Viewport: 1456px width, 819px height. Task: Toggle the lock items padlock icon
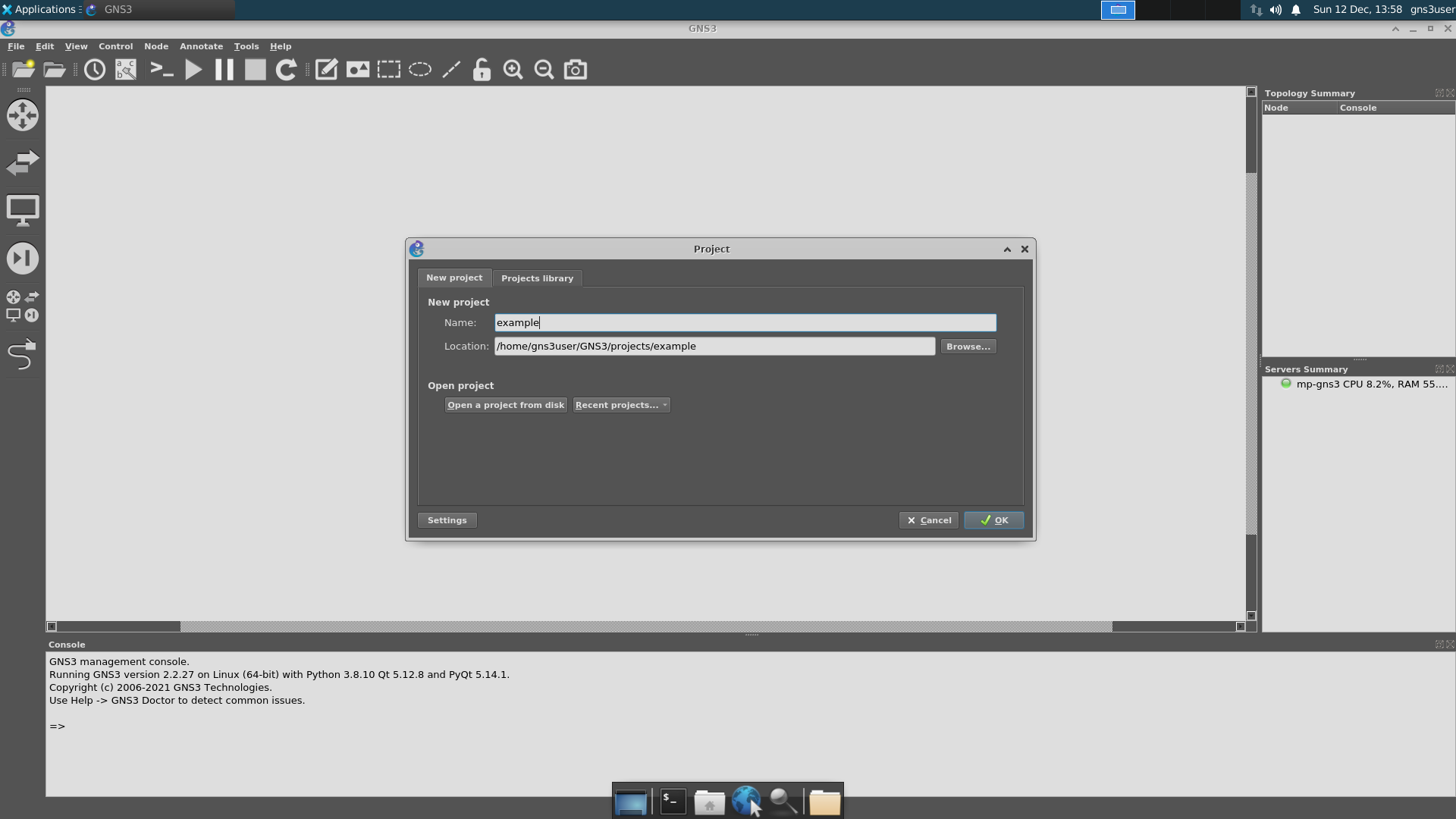click(482, 70)
